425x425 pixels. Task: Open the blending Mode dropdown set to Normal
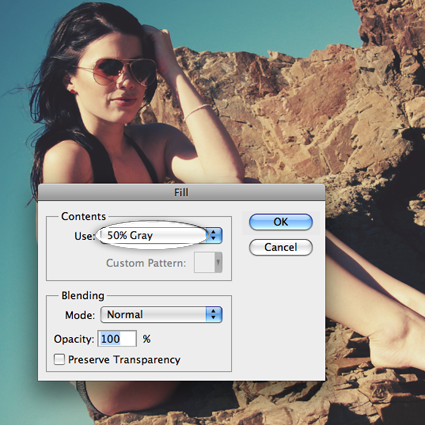pos(161,315)
